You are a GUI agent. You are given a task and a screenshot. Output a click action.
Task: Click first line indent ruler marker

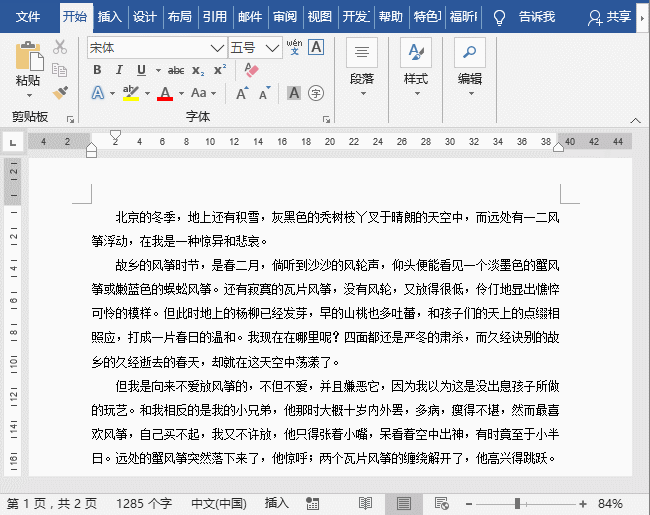point(115,135)
